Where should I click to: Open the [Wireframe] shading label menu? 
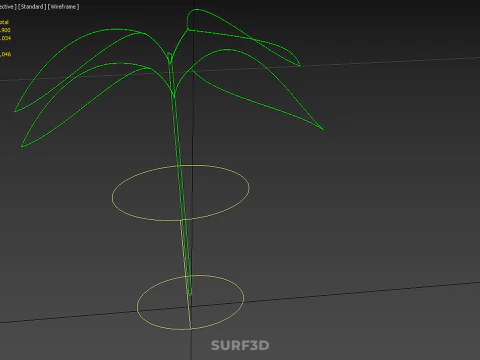point(64,7)
